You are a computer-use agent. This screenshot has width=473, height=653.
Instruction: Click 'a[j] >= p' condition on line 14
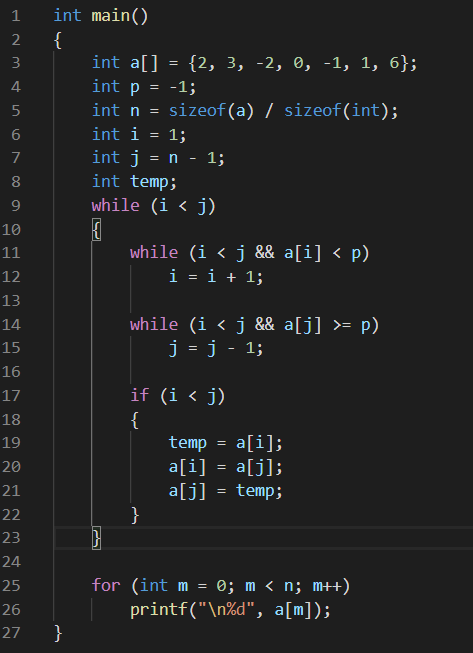pyautogui.click(x=327, y=325)
